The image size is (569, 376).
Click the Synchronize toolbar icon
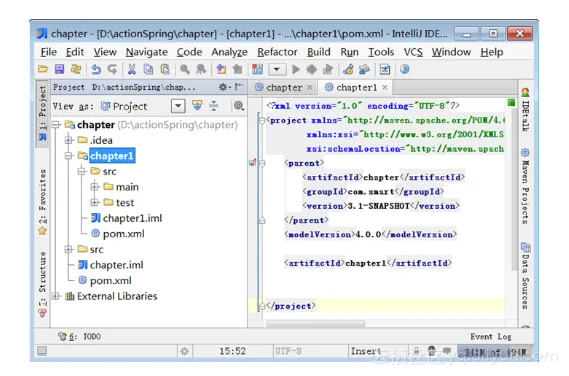point(76,69)
